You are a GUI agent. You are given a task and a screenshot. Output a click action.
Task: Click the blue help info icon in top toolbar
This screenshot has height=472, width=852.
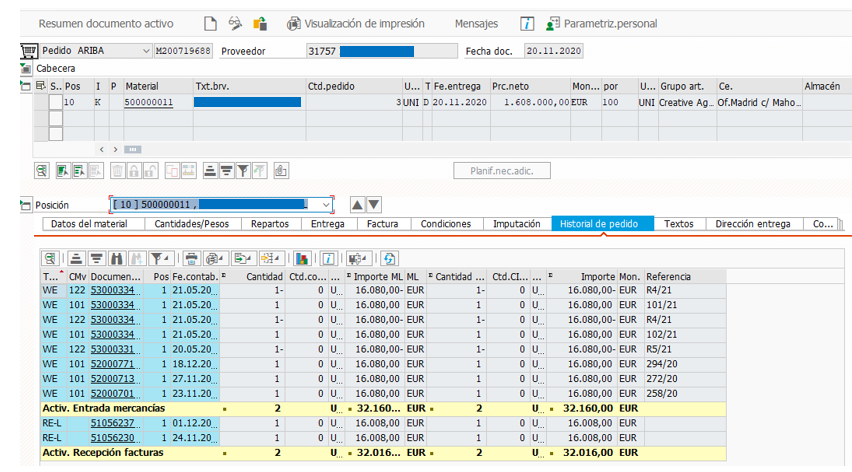coord(527,23)
